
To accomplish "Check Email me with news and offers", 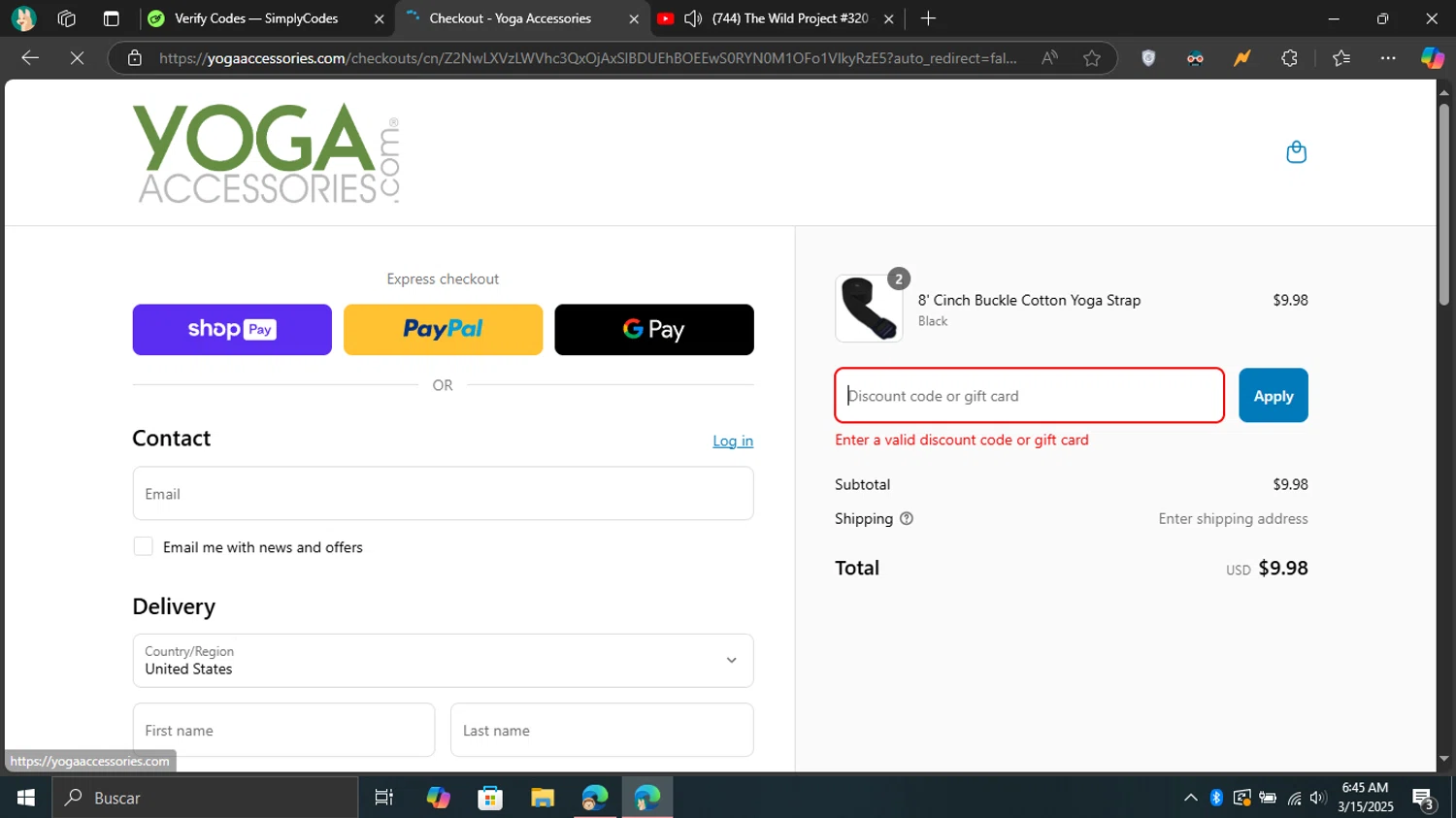I will [x=143, y=546].
